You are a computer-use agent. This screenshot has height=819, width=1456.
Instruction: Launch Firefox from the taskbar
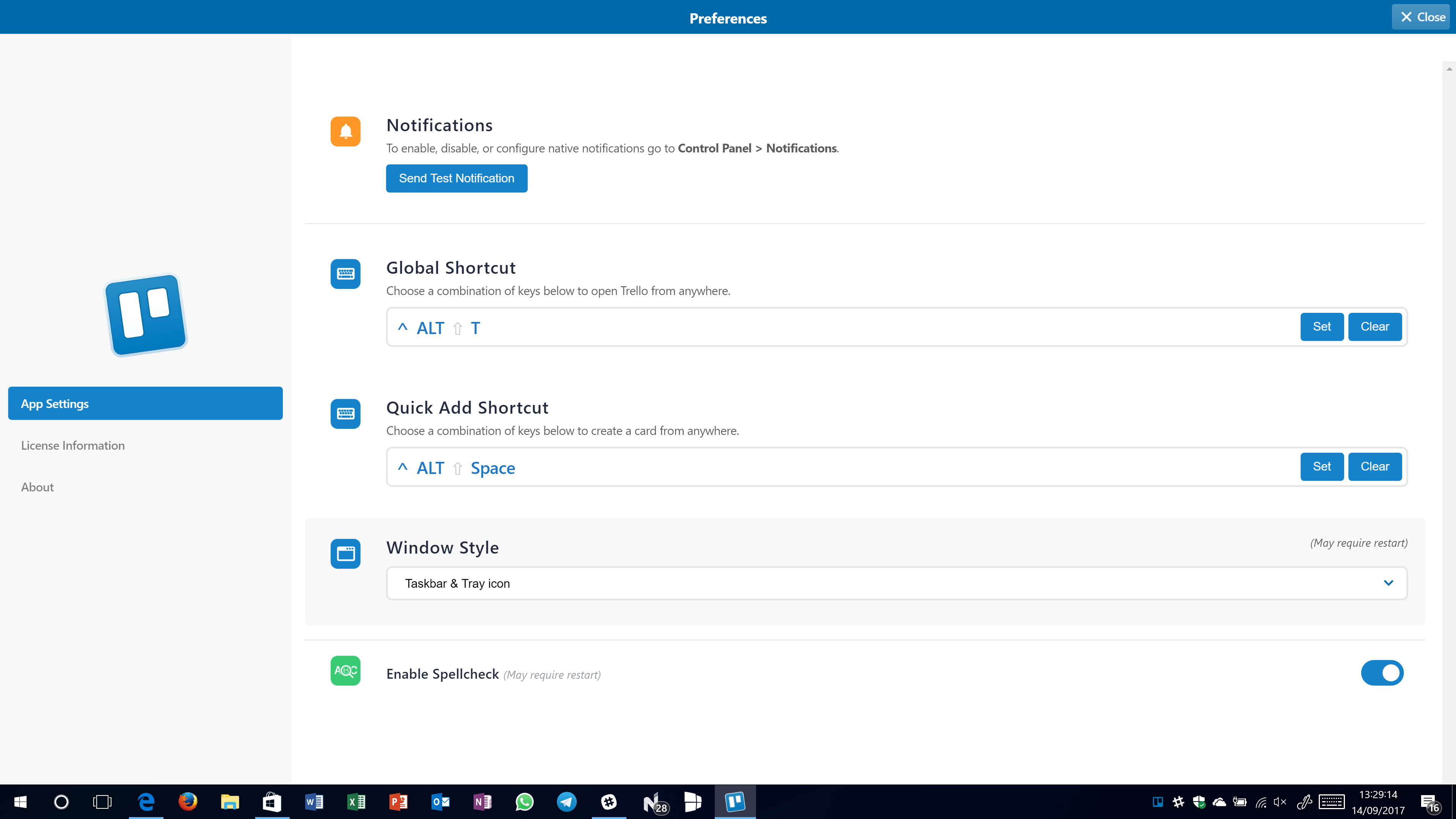(x=188, y=802)
